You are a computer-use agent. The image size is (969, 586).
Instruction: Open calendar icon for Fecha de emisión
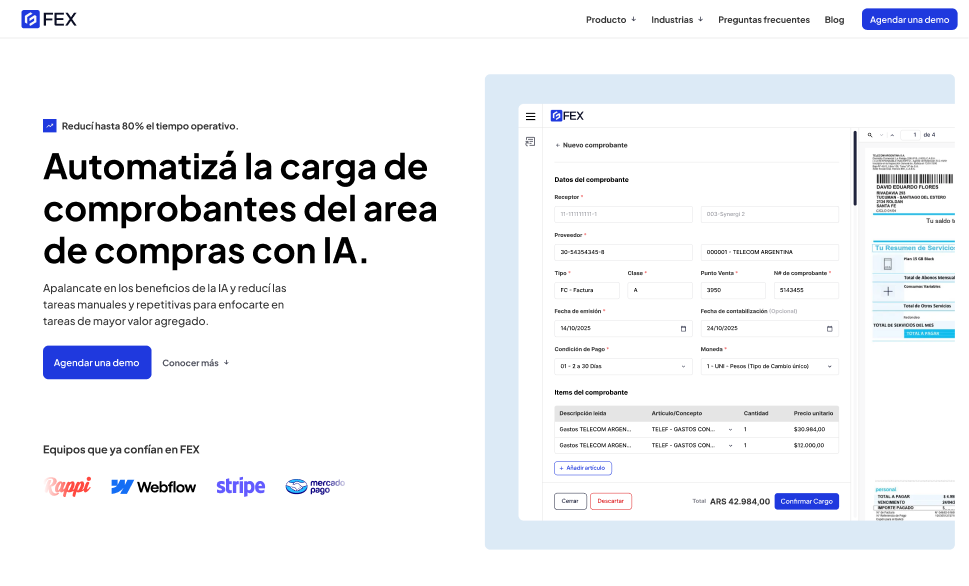coord(683,328)
